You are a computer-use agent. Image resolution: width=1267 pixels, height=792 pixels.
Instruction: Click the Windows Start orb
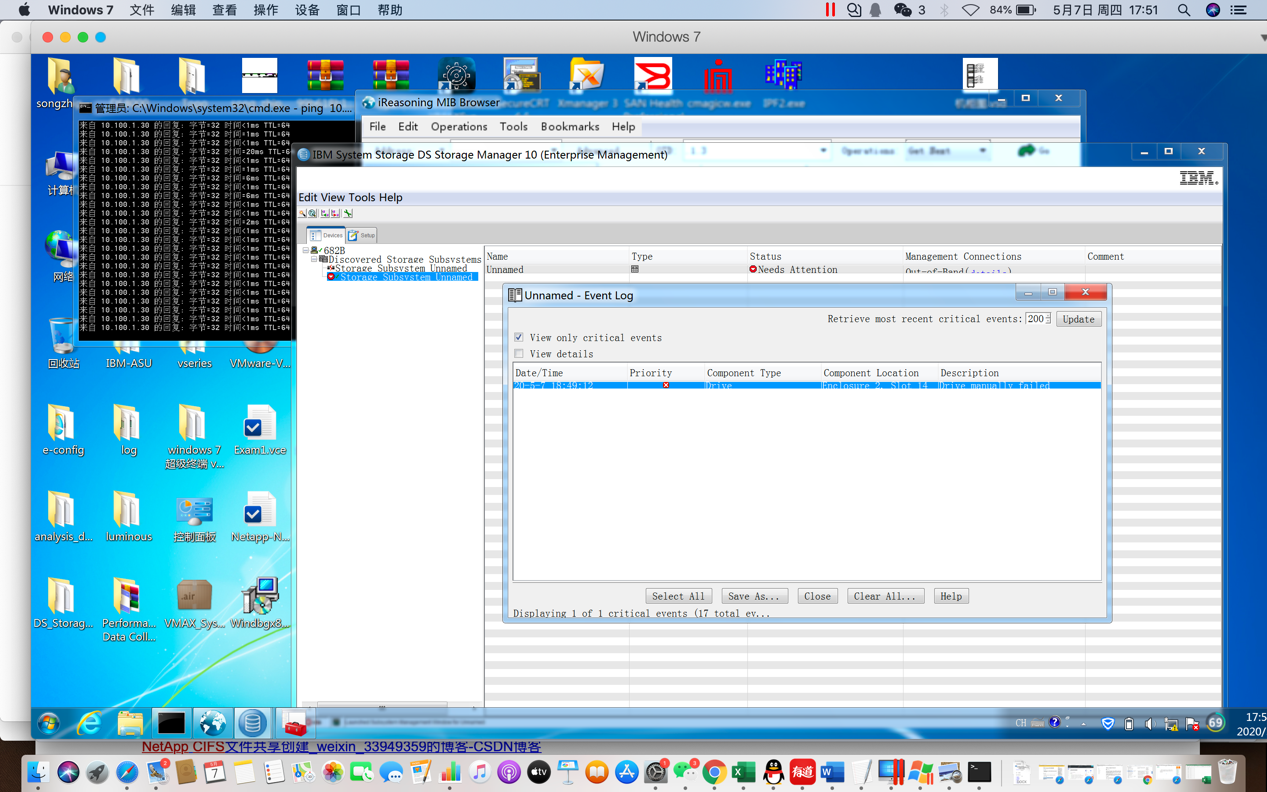(x=48, y=723)
